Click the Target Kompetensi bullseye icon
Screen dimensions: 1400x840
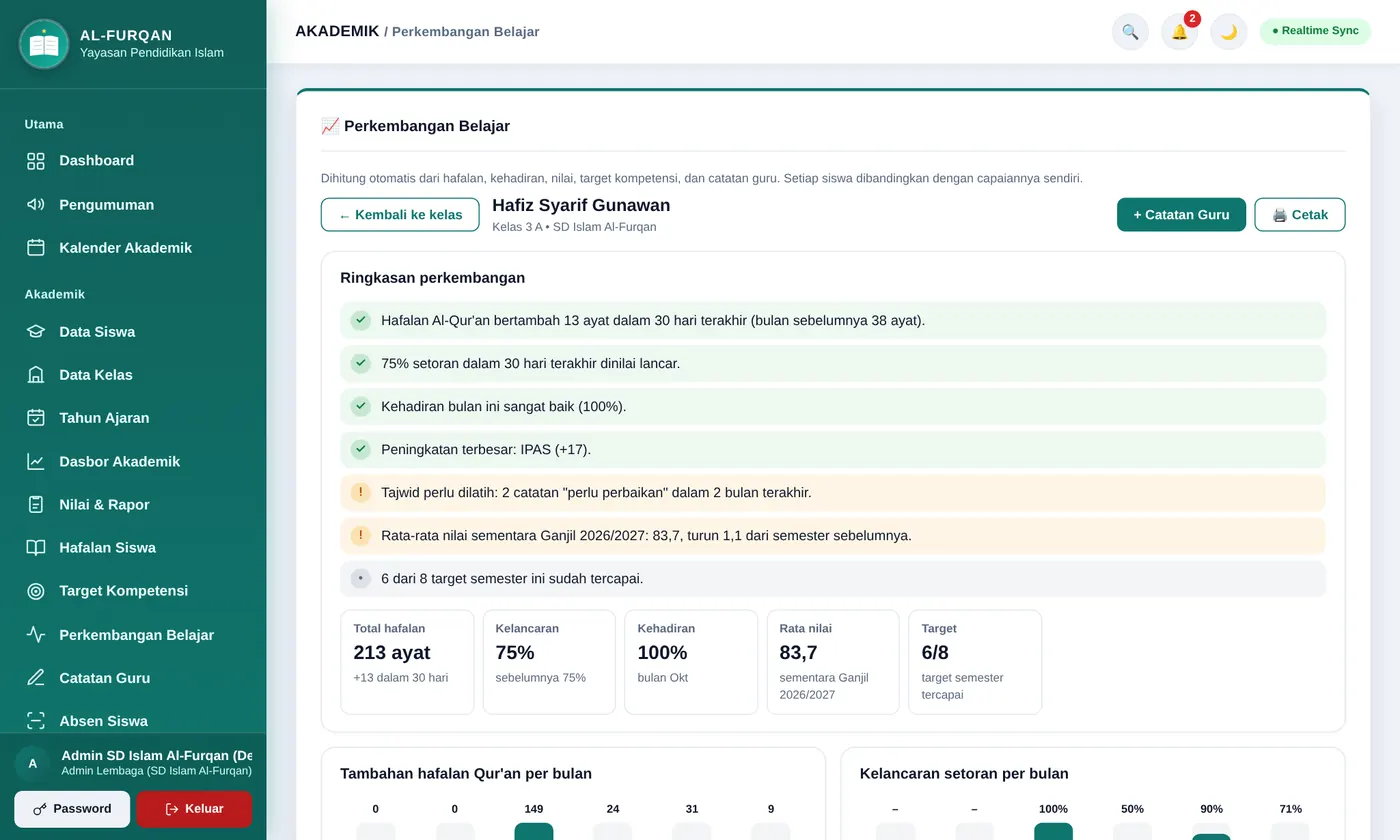36,590
